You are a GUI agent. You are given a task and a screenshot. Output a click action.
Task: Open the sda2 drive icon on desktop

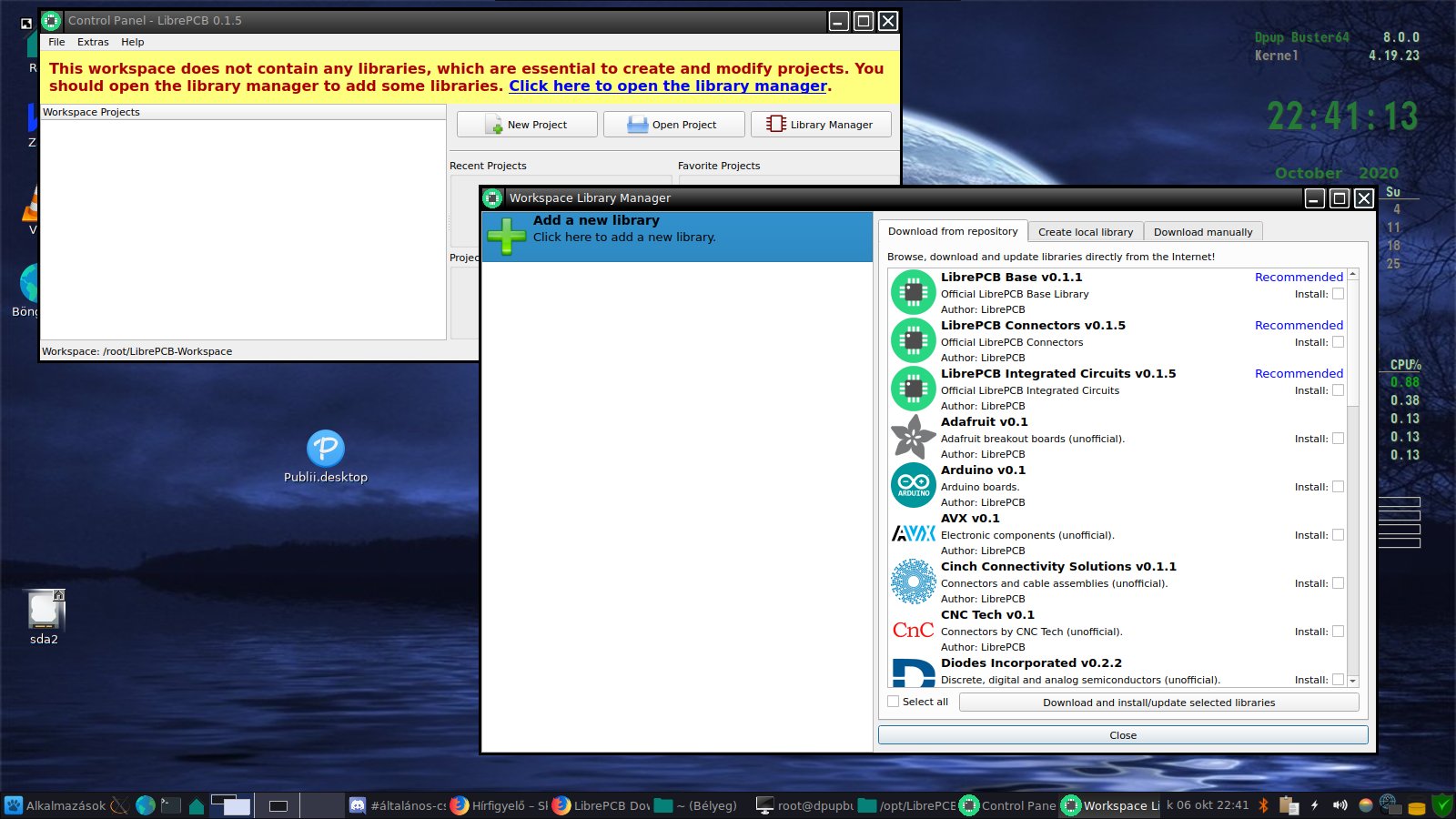point(44,617)
